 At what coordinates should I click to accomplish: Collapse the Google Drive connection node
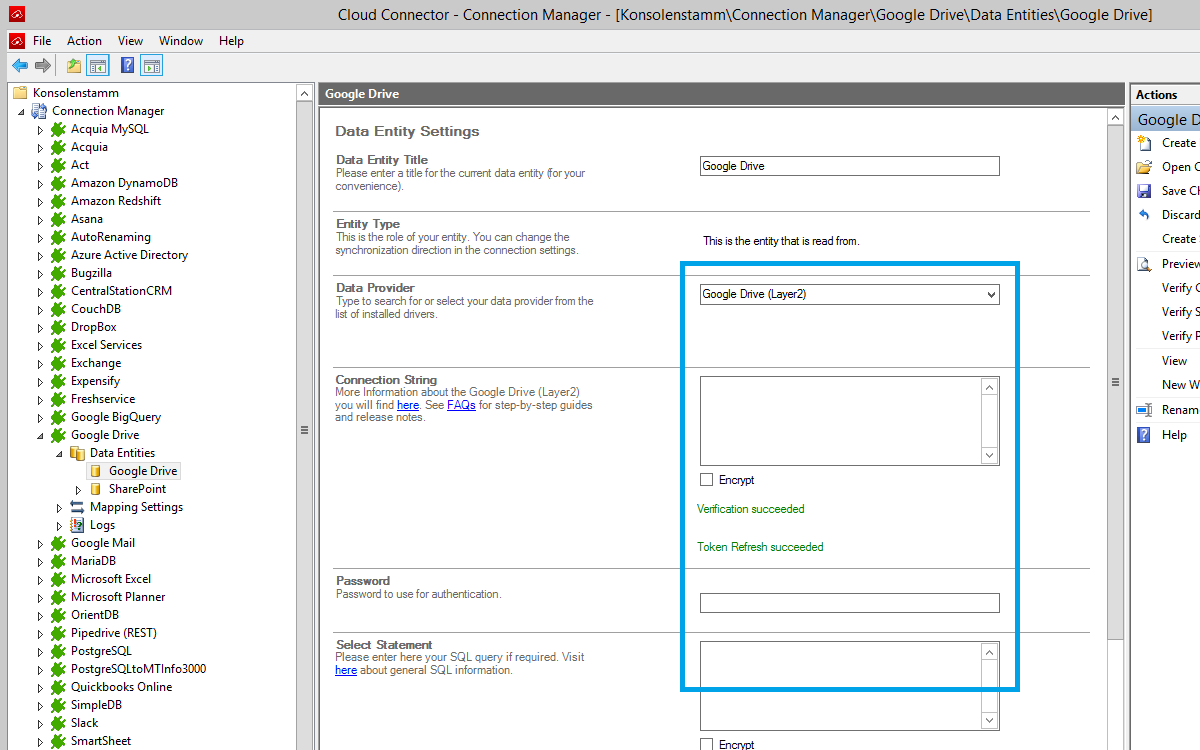41,436
